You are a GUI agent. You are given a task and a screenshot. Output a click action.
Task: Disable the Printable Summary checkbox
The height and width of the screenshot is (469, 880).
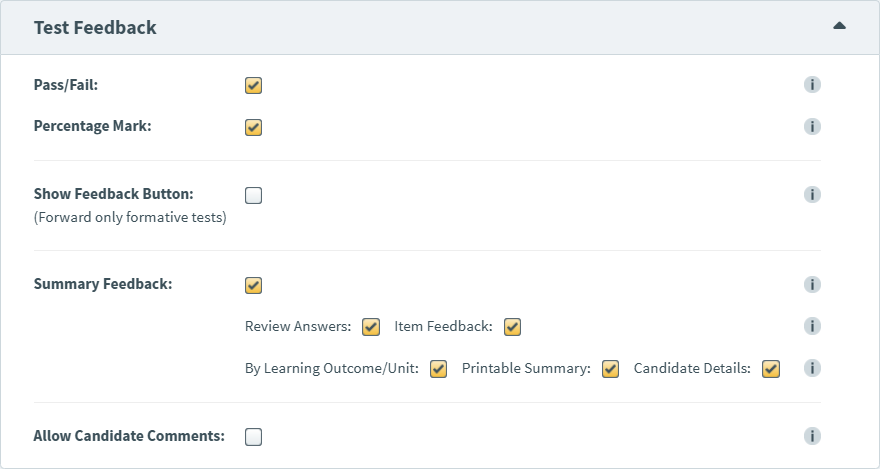point(610,368)
